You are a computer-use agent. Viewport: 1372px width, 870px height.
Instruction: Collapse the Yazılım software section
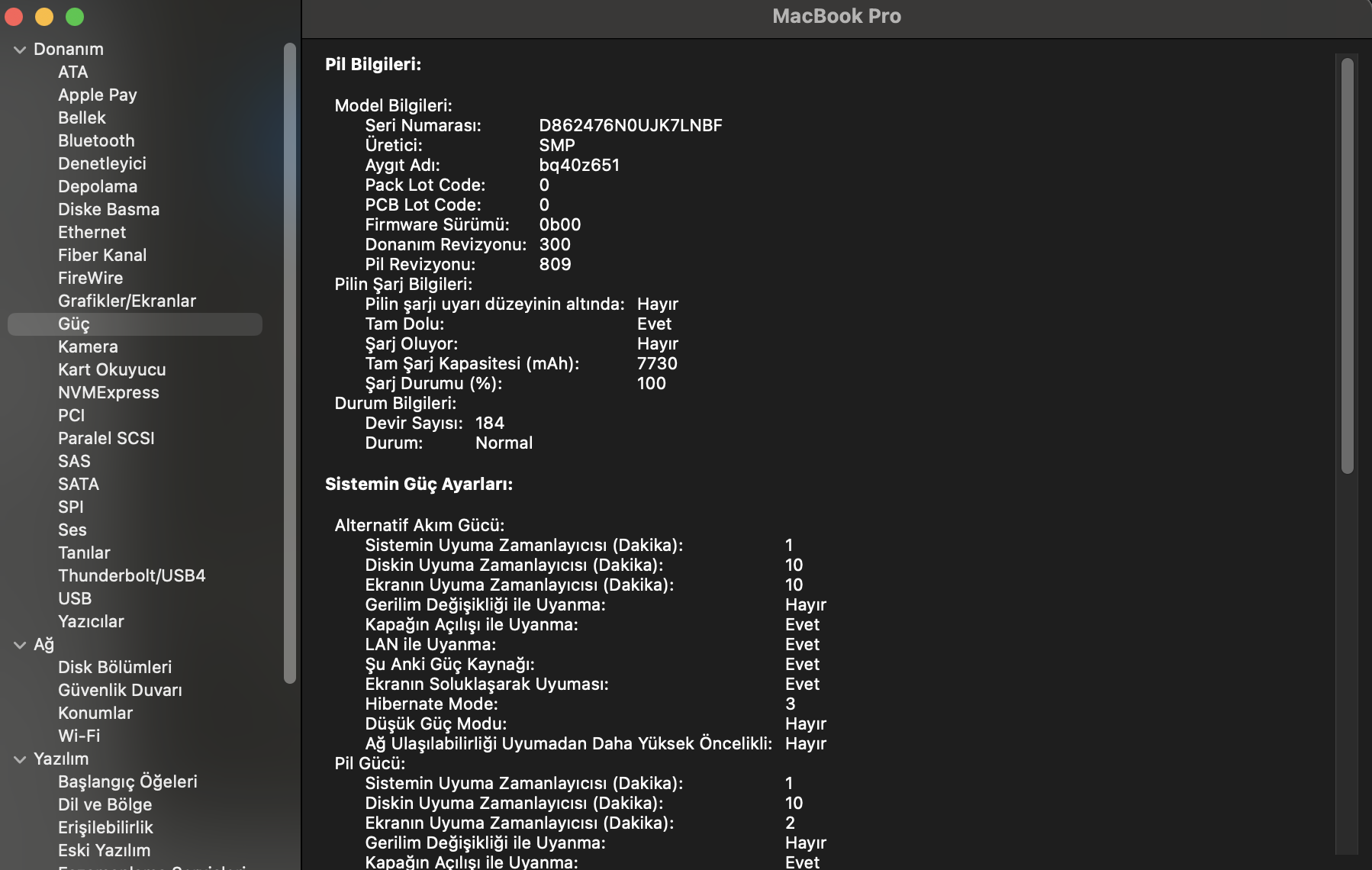(x=19, y=759)
